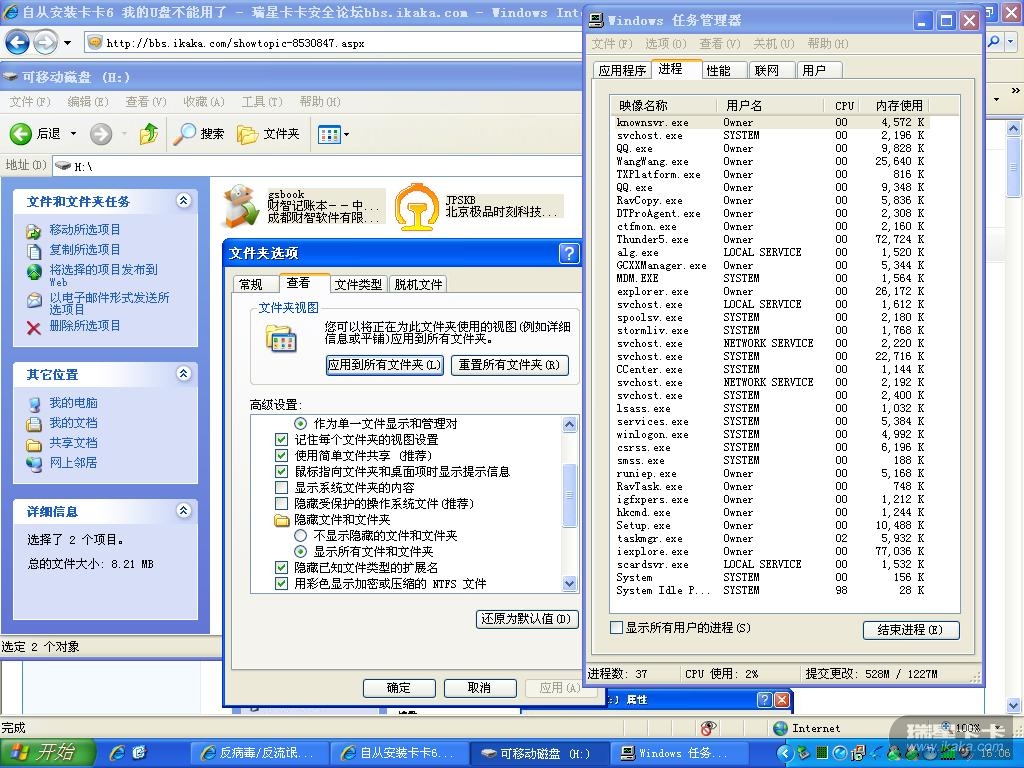This screenshot has height=768, width=1024.
Task: Open My Computer from Other Places
Action: tap(33, 404)
